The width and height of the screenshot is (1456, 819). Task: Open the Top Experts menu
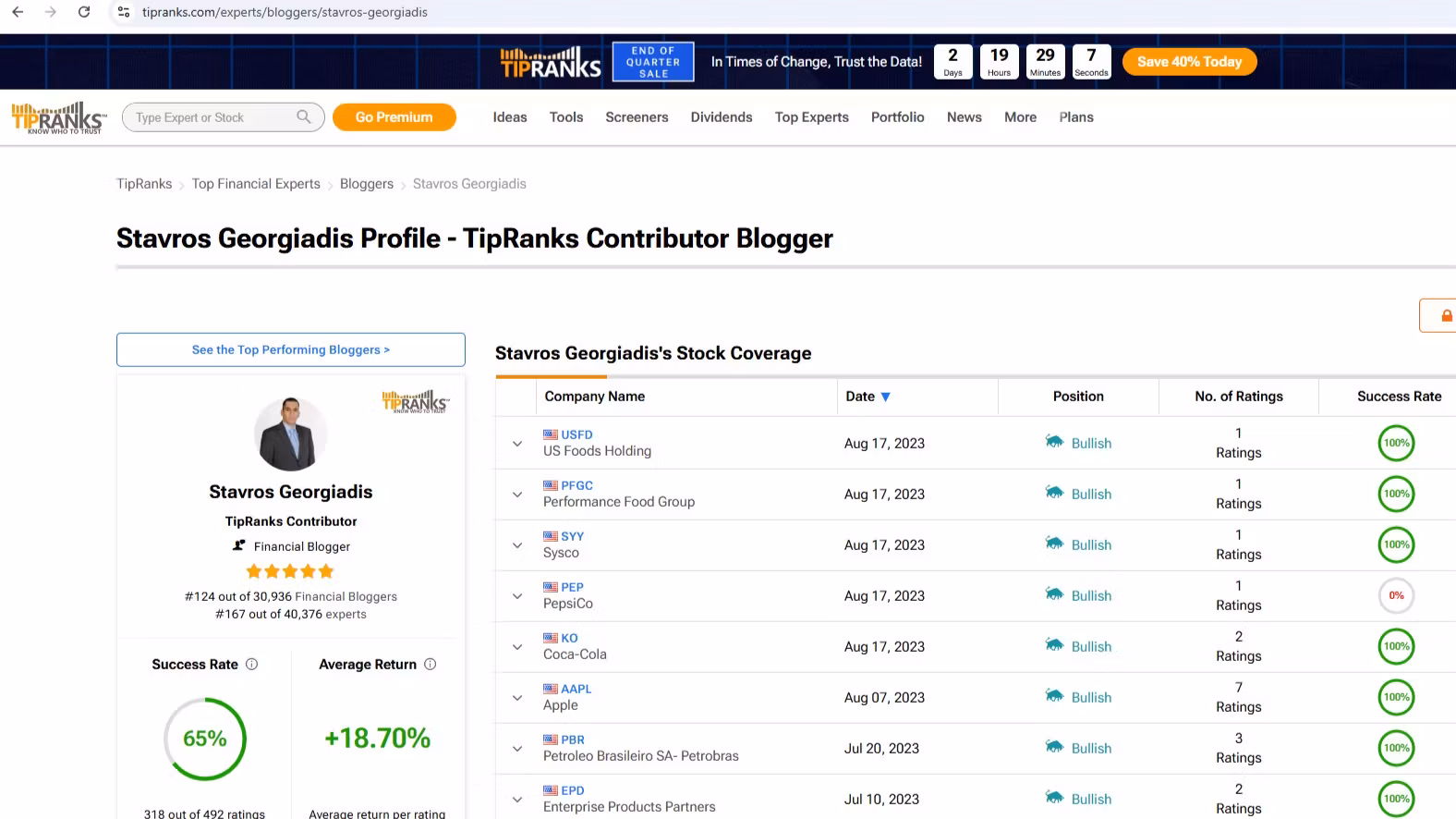[811, 117]
